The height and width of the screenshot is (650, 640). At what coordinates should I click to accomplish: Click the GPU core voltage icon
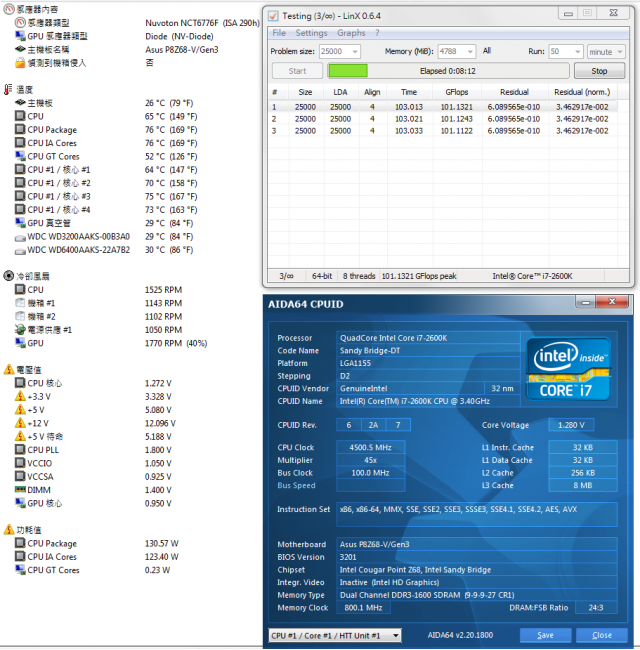(20, 503)
